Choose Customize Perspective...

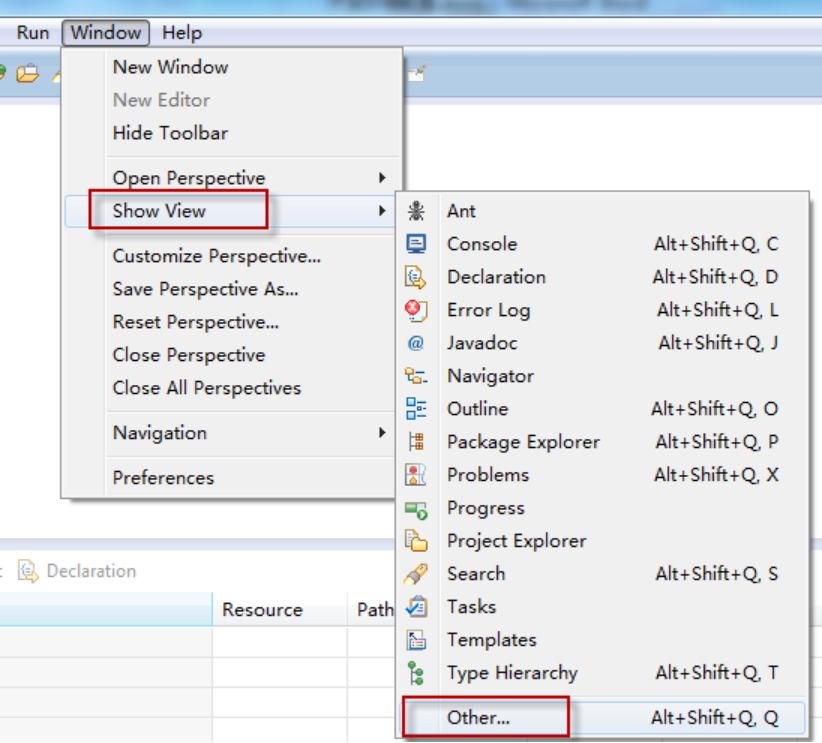click(231, 256)
